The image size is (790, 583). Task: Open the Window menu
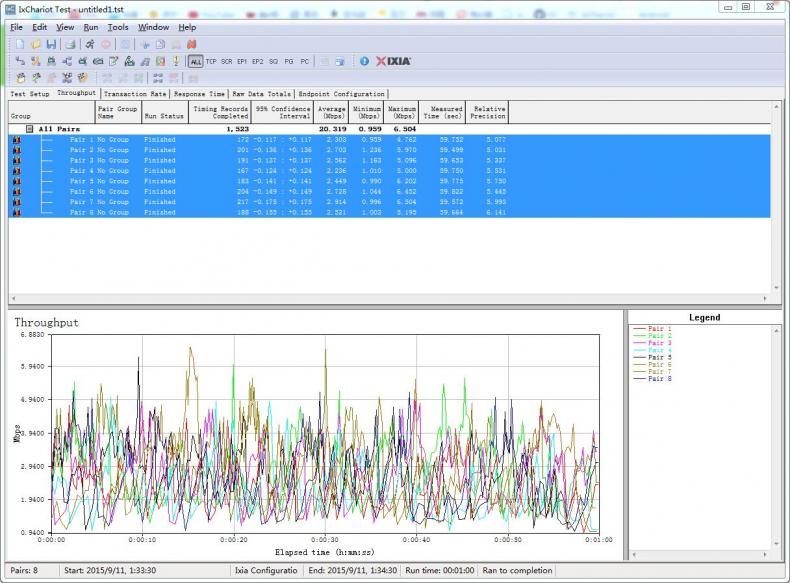coord(153,27)
